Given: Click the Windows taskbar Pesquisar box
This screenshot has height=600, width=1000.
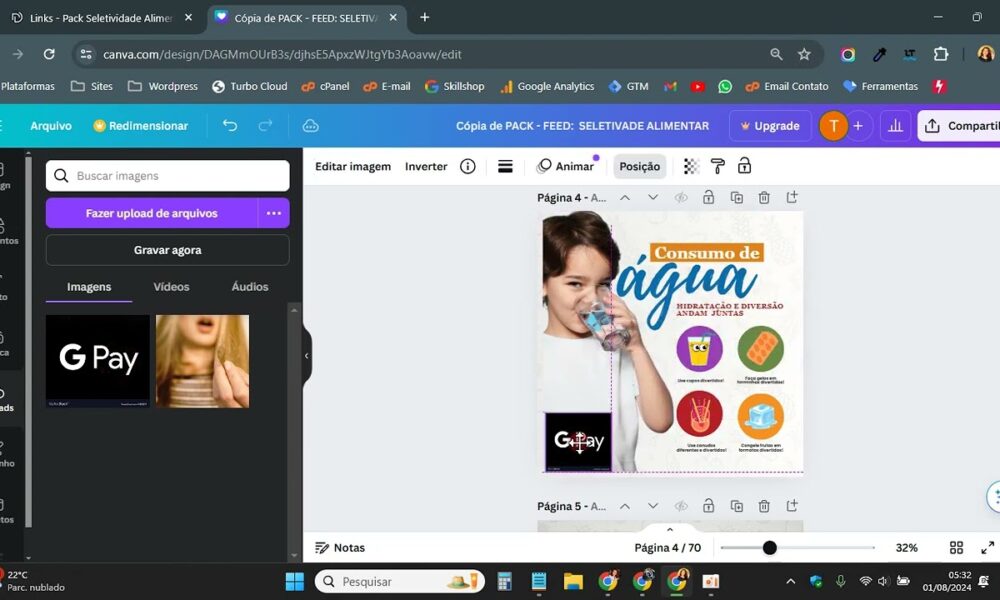Looking at the screenshot, I should pos(400,582).
